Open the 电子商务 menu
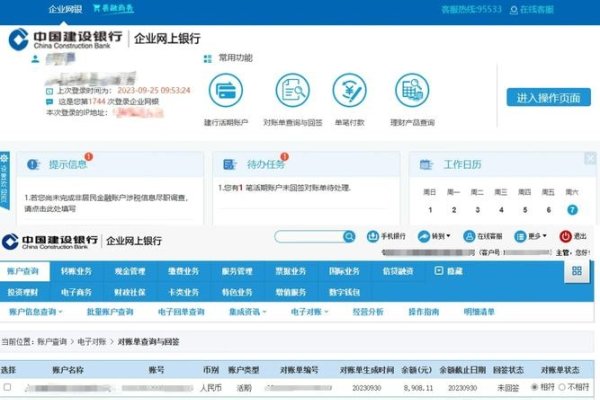Screen dimensions: 600x400 (x=76, y=292)
